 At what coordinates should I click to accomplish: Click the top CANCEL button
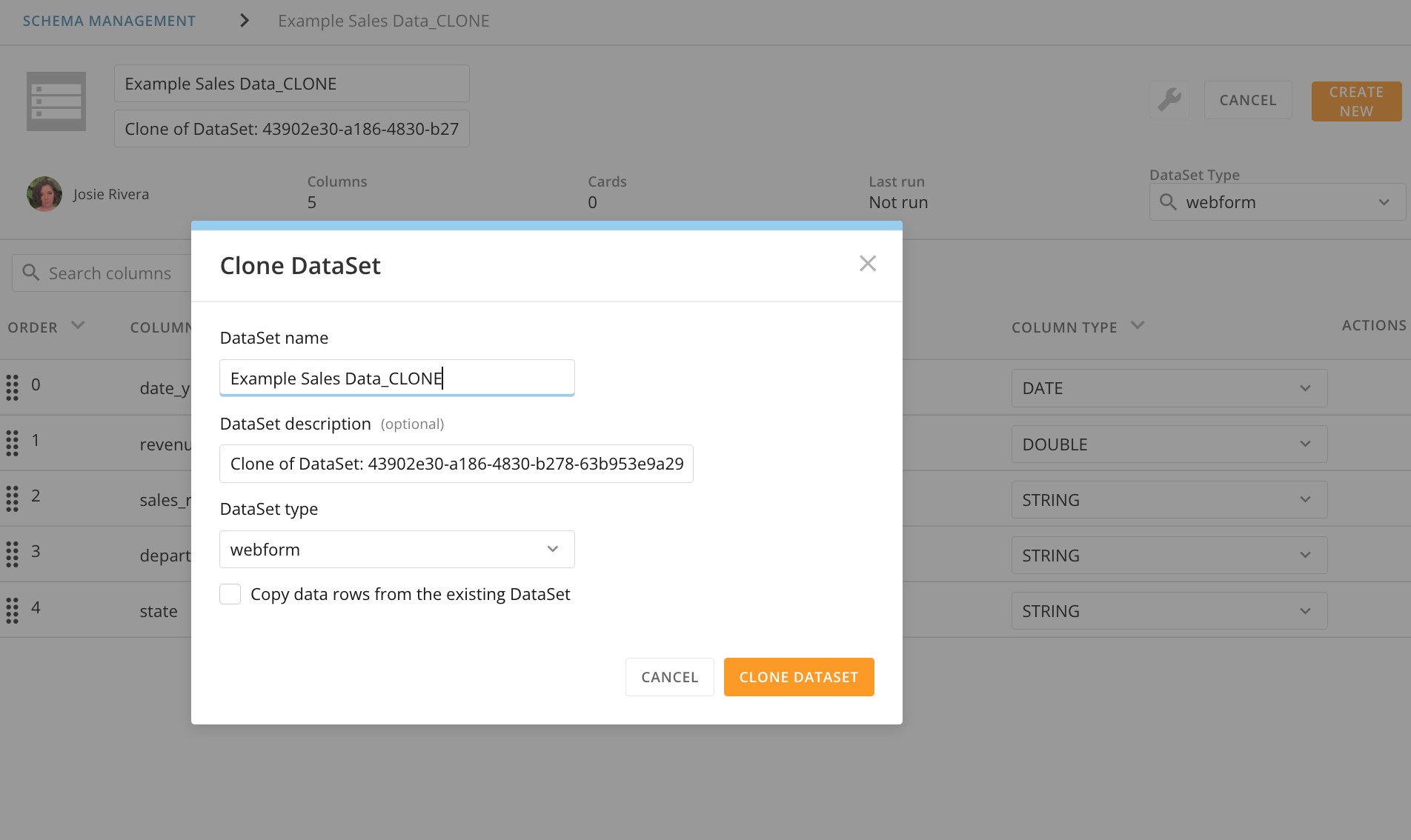tap(1248, 100)
